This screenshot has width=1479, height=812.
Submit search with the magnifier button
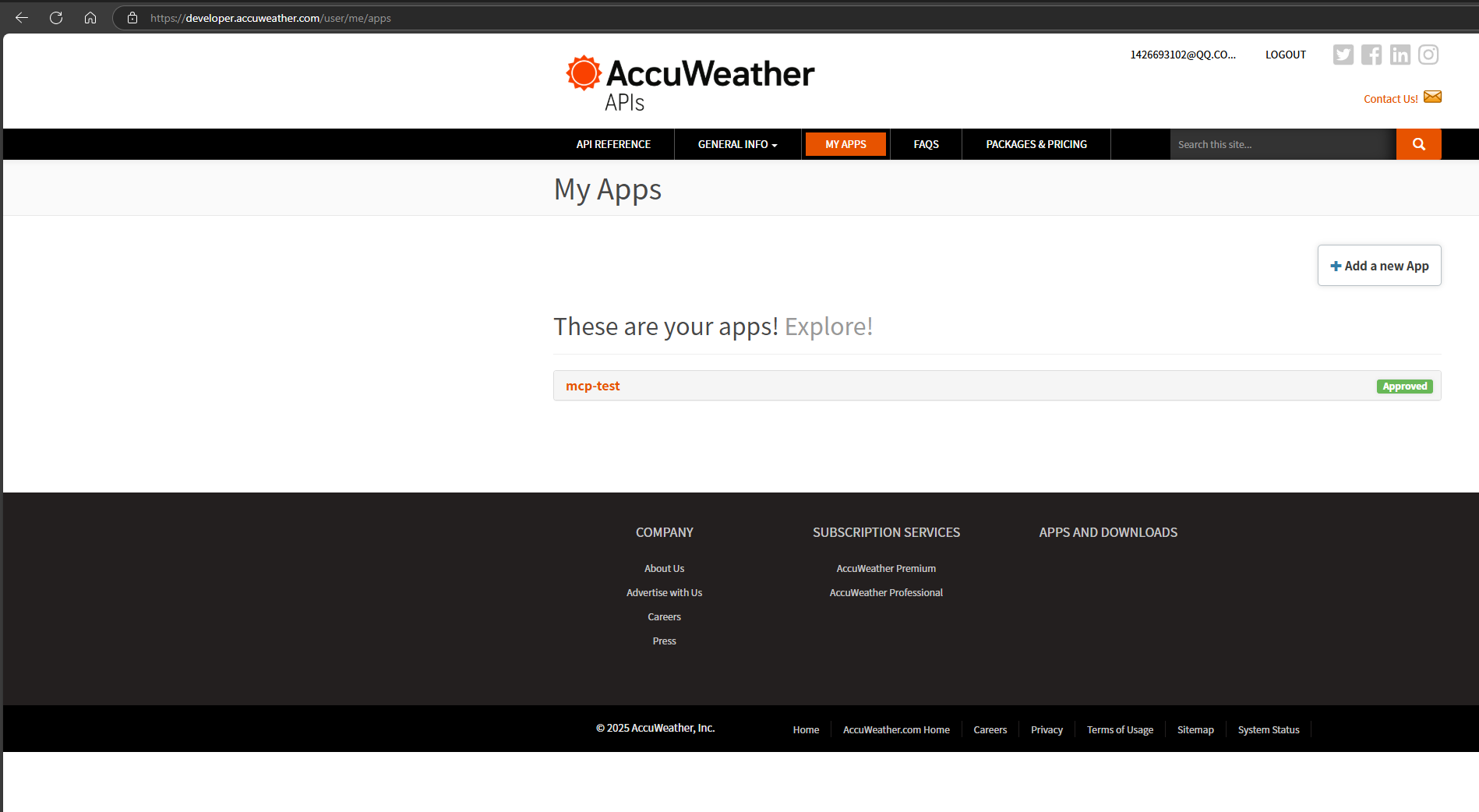coord(1419,144)
